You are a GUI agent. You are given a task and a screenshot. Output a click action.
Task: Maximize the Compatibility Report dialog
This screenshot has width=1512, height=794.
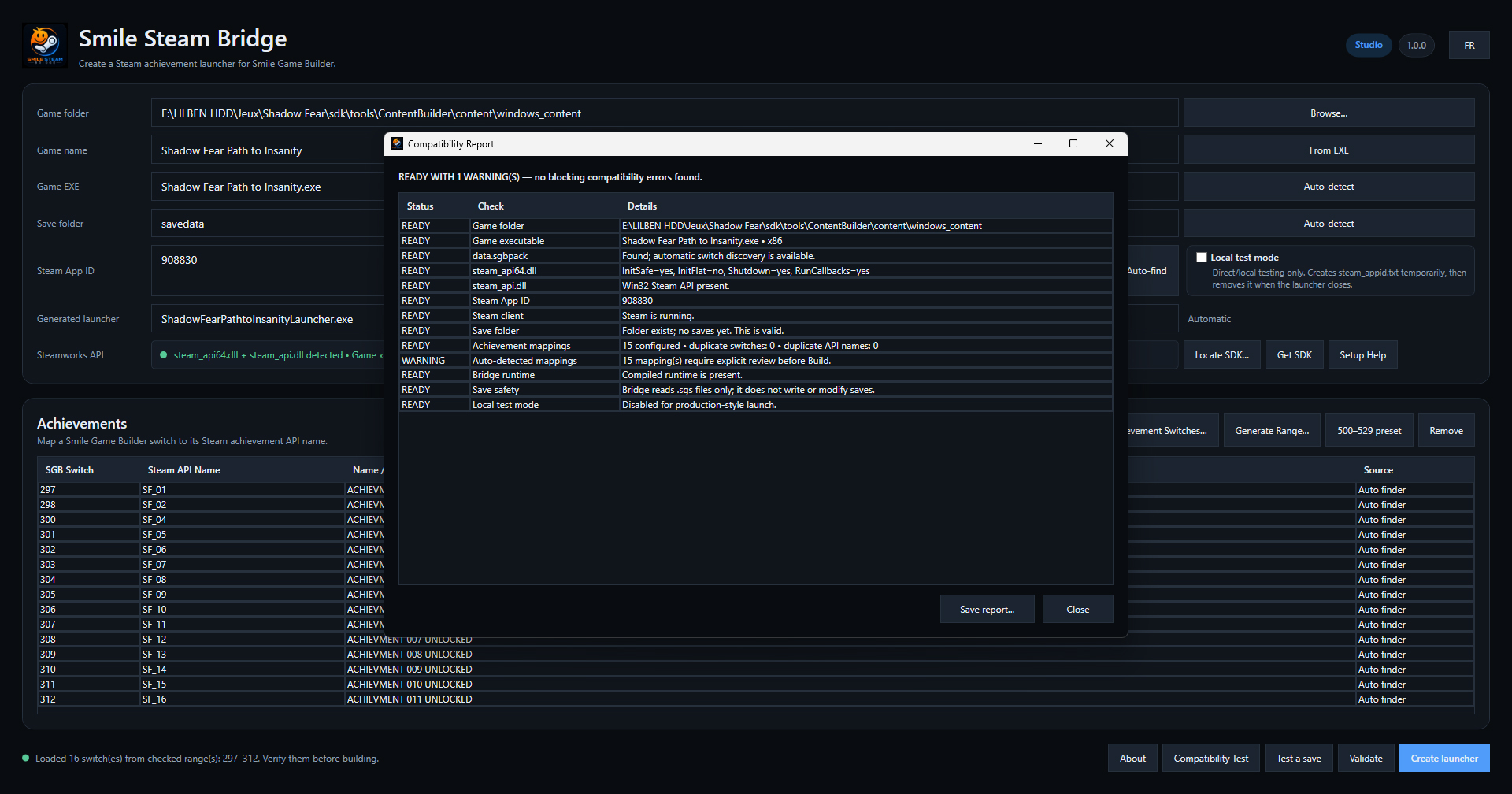[x=1073, y=143]
